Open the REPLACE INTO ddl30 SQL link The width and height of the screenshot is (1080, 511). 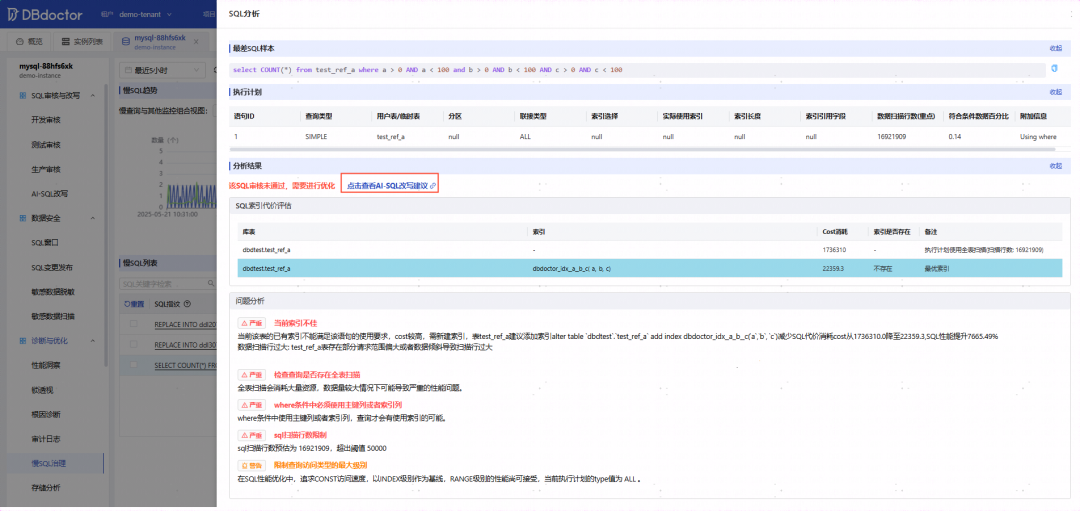click(185, 345)
